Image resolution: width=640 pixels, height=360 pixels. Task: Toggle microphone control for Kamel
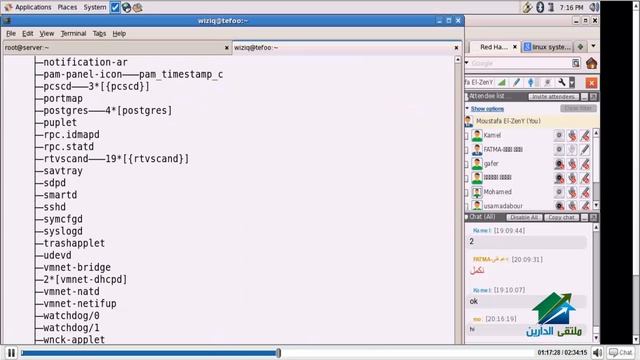(572, 135)
